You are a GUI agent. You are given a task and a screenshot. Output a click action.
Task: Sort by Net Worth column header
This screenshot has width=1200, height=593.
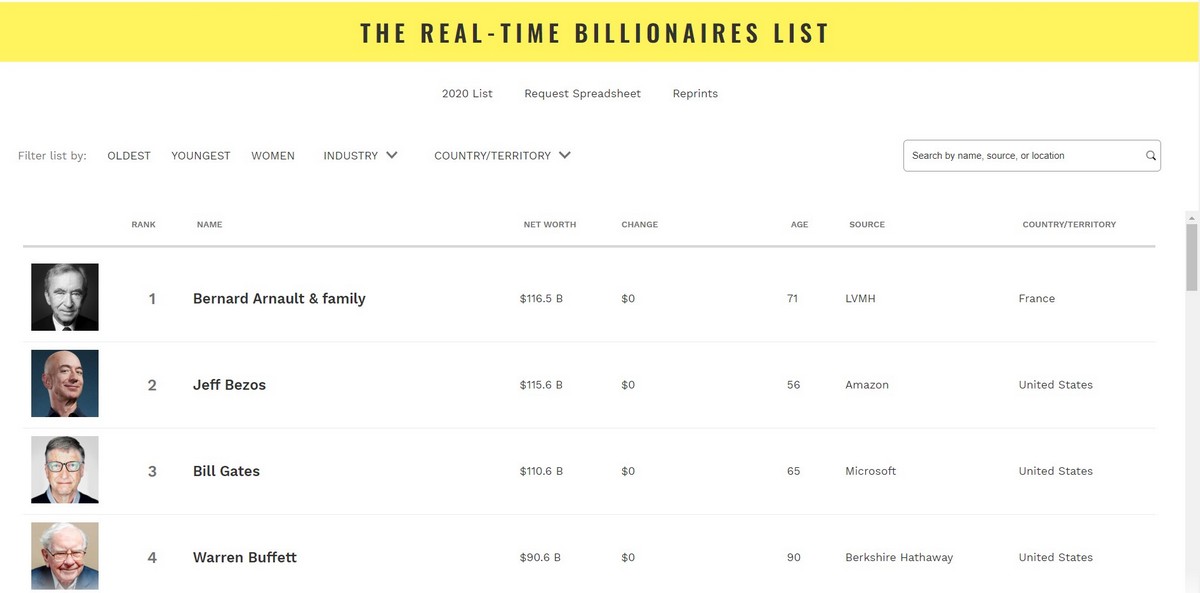click(x=549, y=225)
